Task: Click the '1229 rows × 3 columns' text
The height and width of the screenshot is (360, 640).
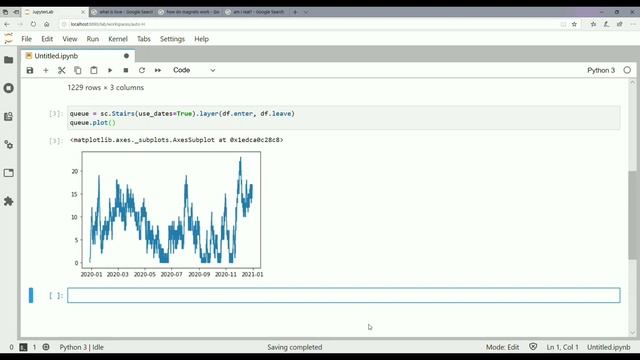Action: click(x=106, y=87)
